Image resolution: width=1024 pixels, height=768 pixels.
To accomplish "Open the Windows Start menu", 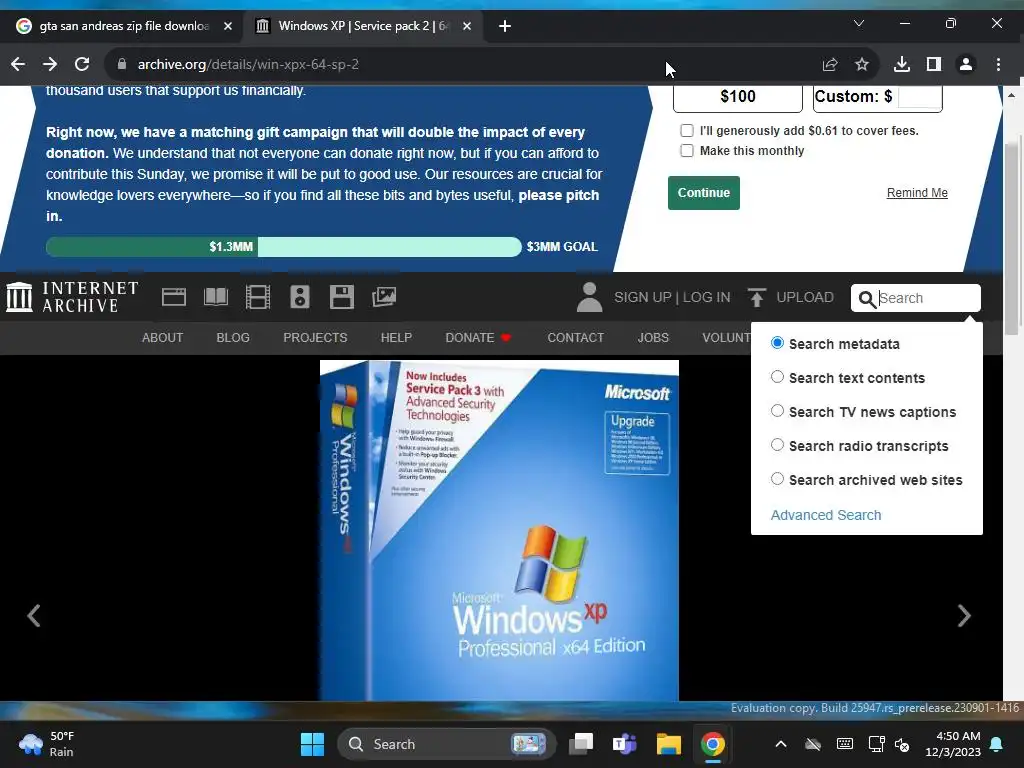I will point(312,744).
